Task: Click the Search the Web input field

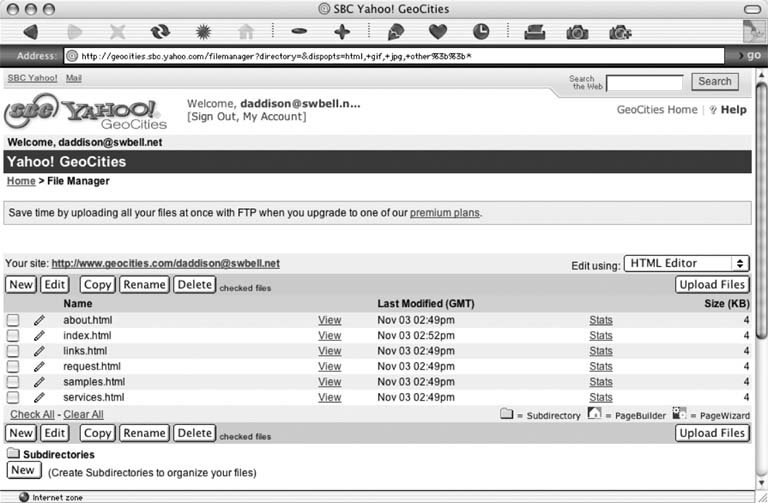Action: point(644,82)
